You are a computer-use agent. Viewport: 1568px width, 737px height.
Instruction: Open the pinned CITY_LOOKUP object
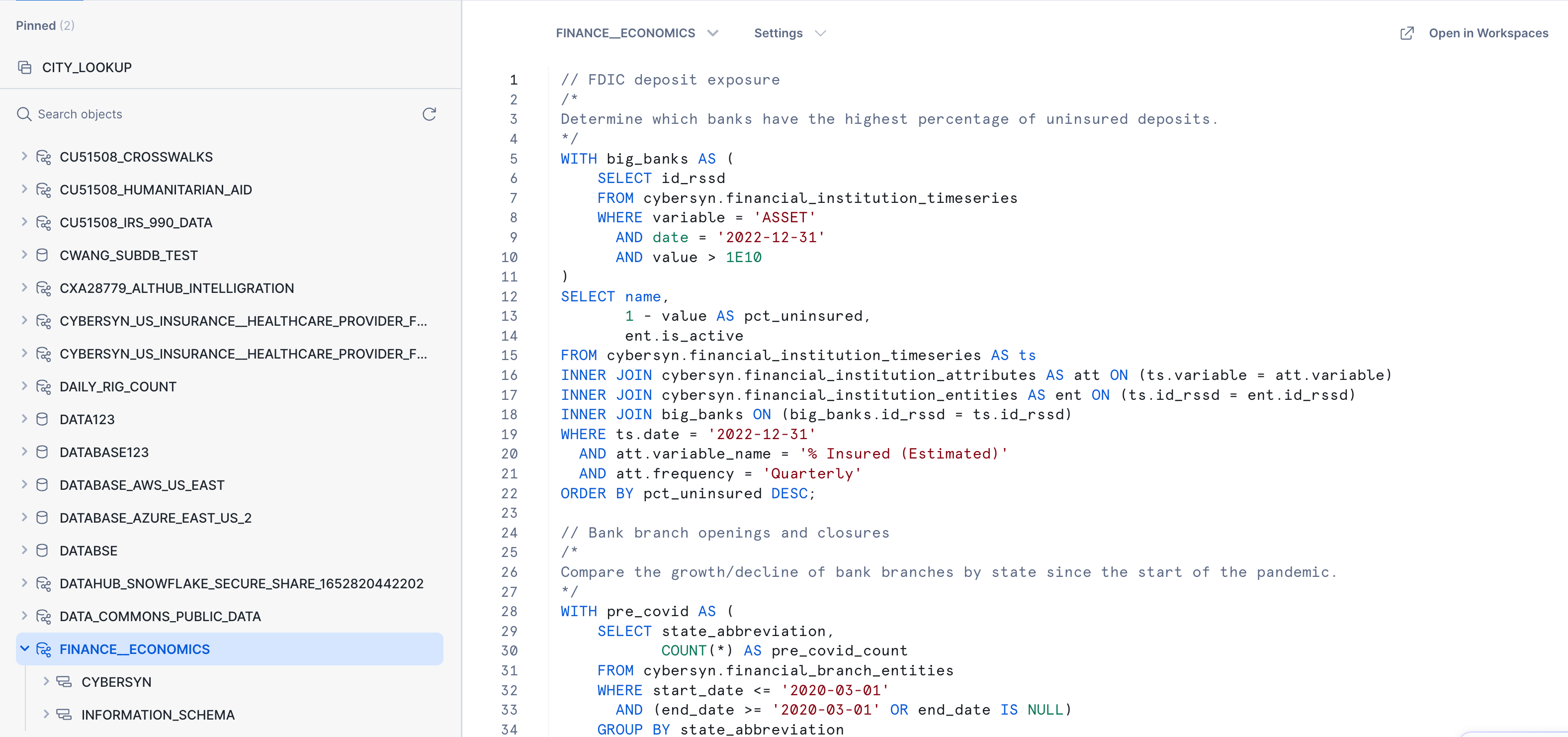(87, 68)
